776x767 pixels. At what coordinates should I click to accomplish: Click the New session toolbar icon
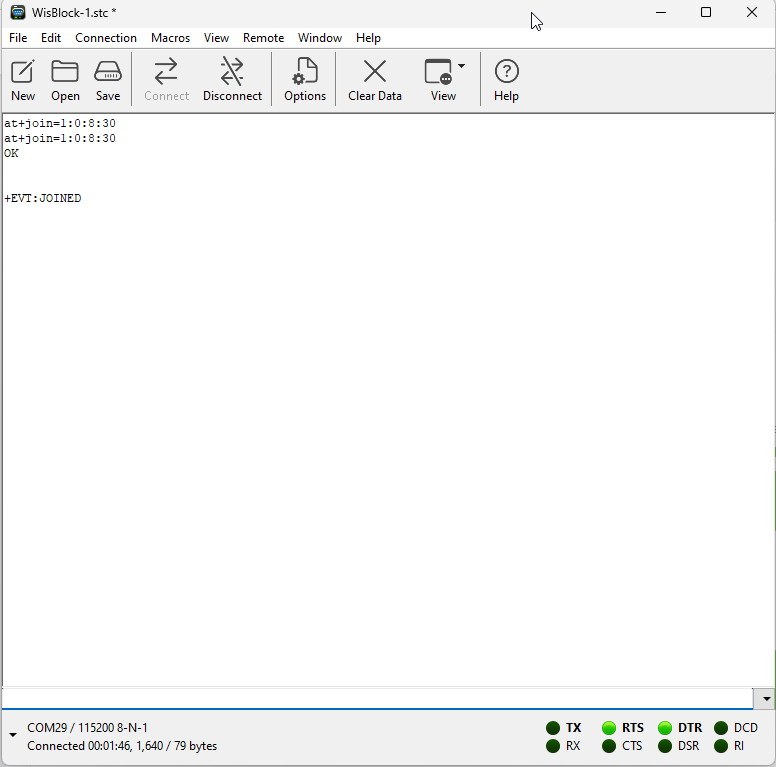click(23, 80)
